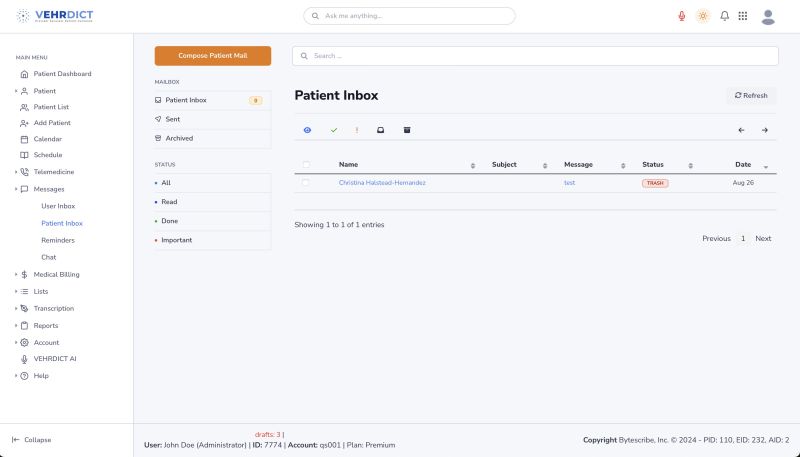
Task: Click the archive box toolbar icon
Action: coord(407,130)
